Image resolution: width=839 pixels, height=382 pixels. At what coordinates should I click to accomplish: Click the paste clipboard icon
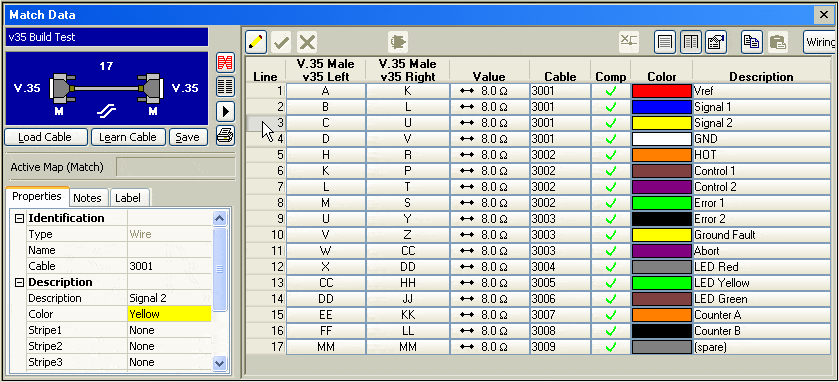(x=777, y=42)
